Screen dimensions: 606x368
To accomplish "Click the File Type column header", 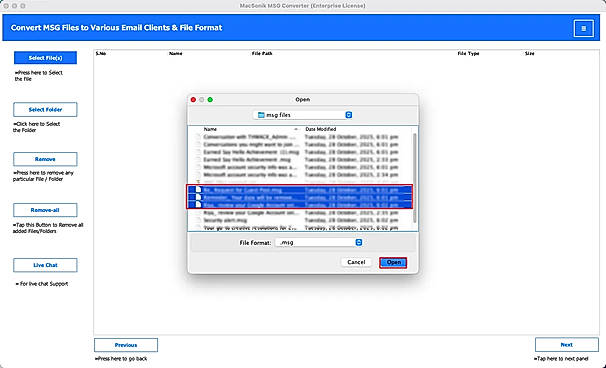I will pos(468,53).
